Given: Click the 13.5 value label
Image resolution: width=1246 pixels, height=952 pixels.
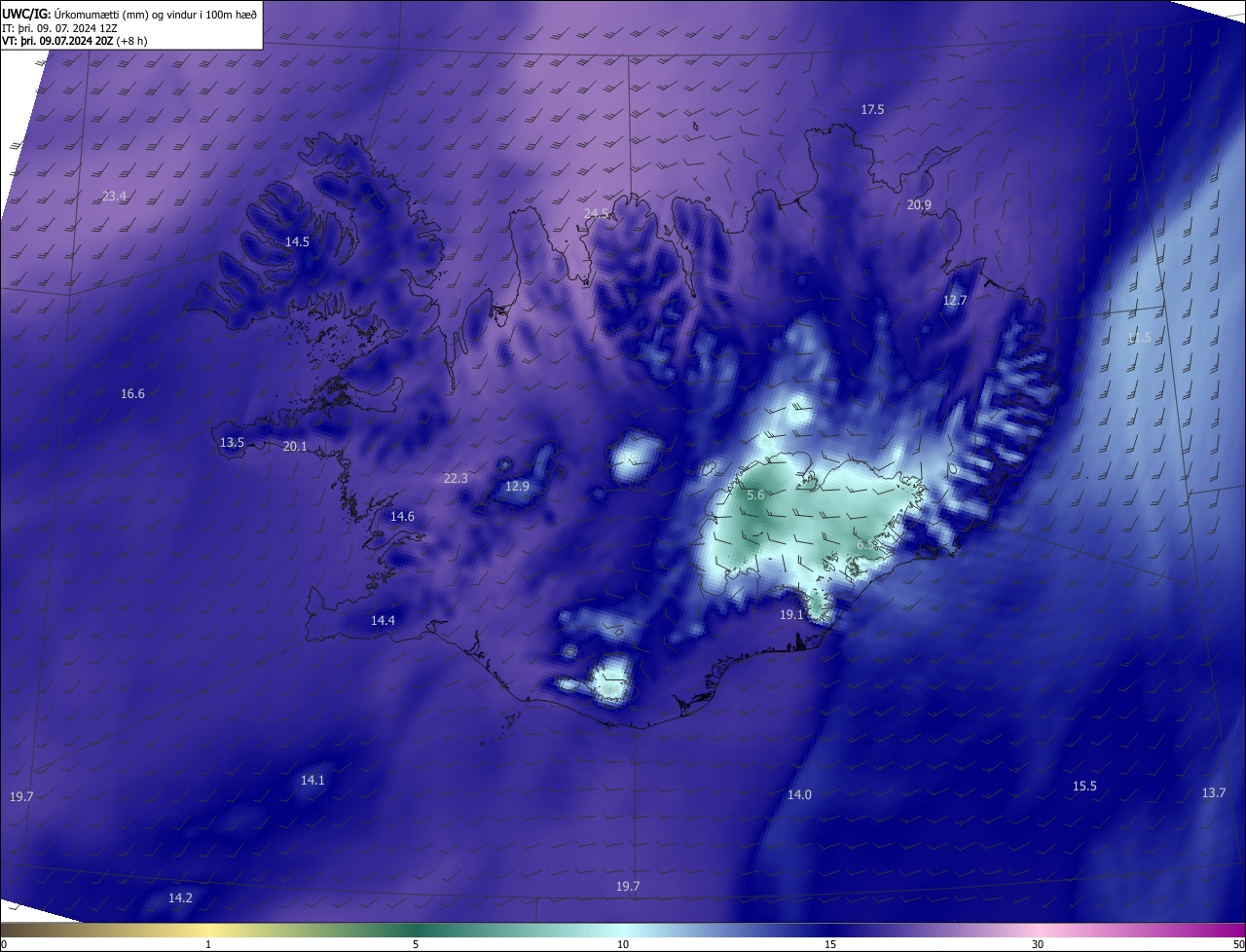Looking at the screenshot, I should click(232, 443).
